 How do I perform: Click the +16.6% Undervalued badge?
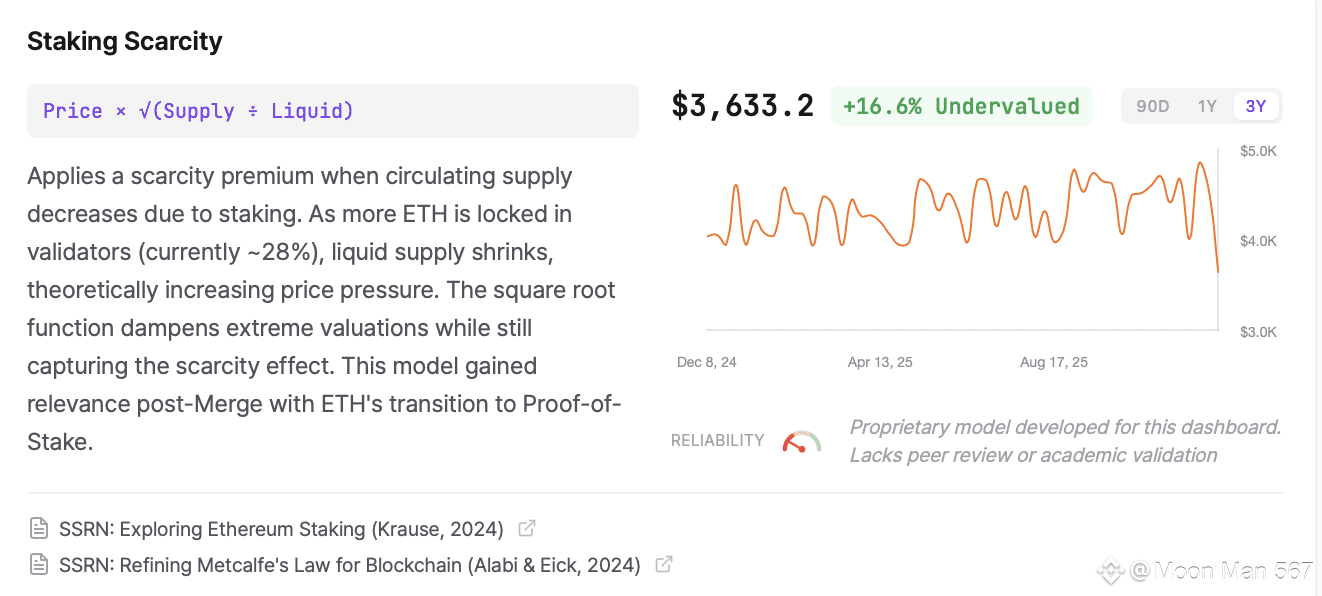pyautogui.click(x=961, y=106)
